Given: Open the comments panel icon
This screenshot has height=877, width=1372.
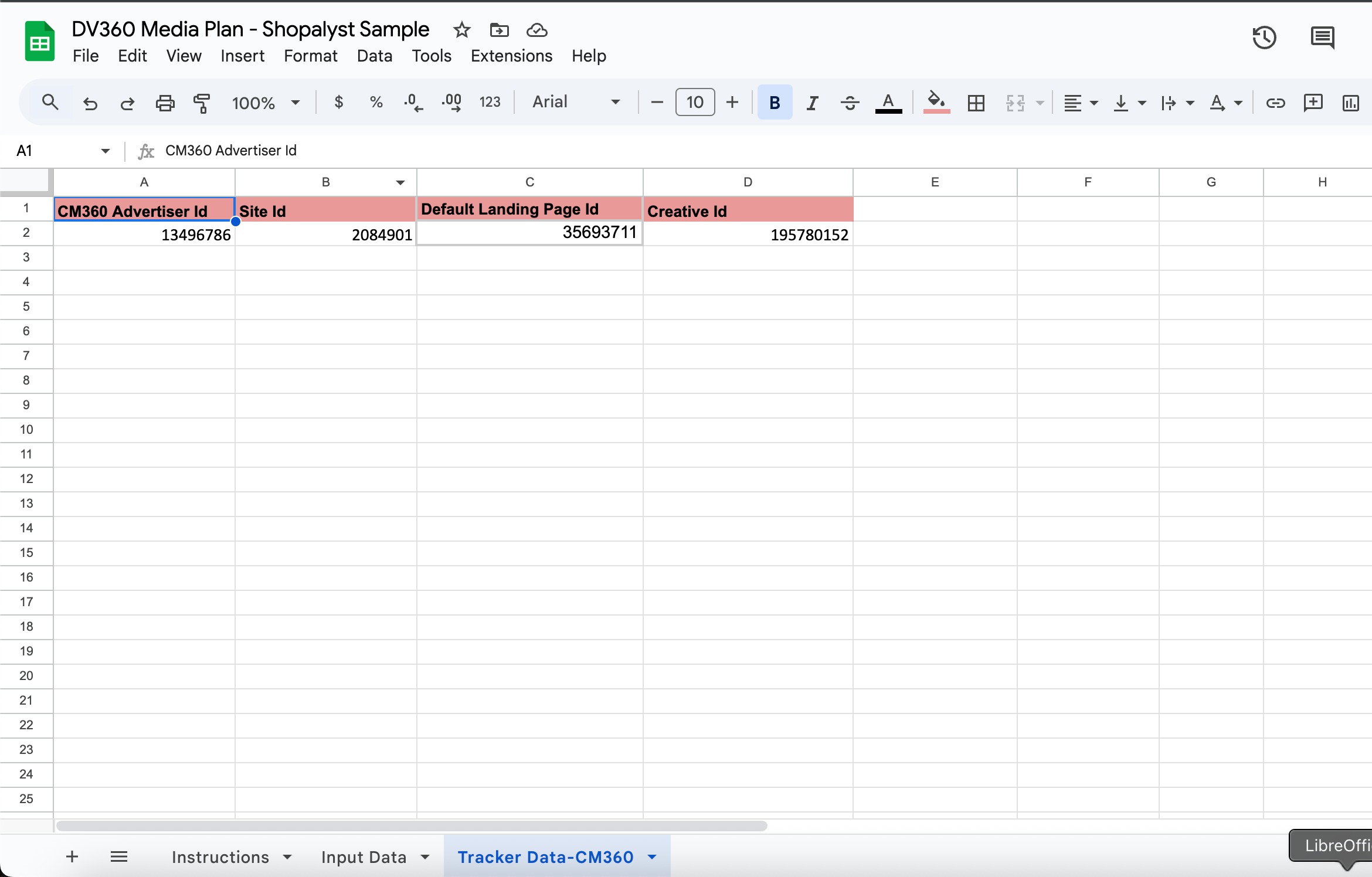Looking at the screenshot, I should [x=1322, y=38].
